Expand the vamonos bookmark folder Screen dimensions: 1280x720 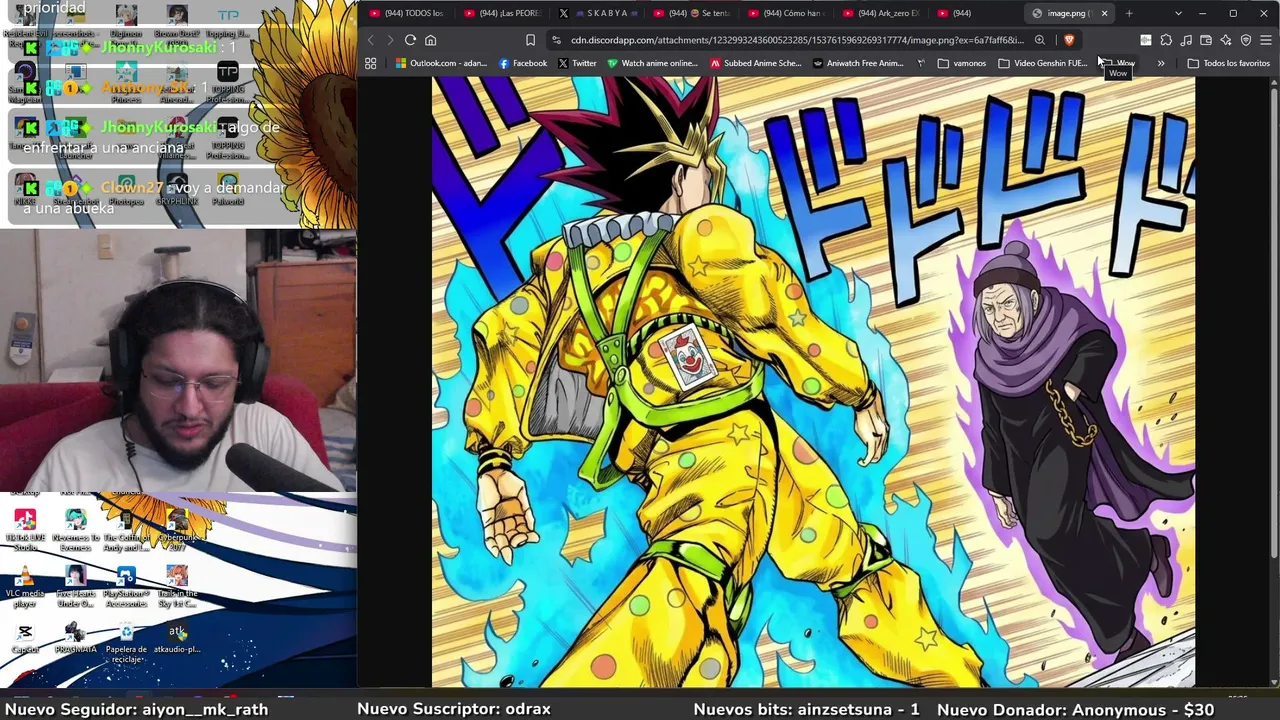pyautogui.click(x=962, y=63)
